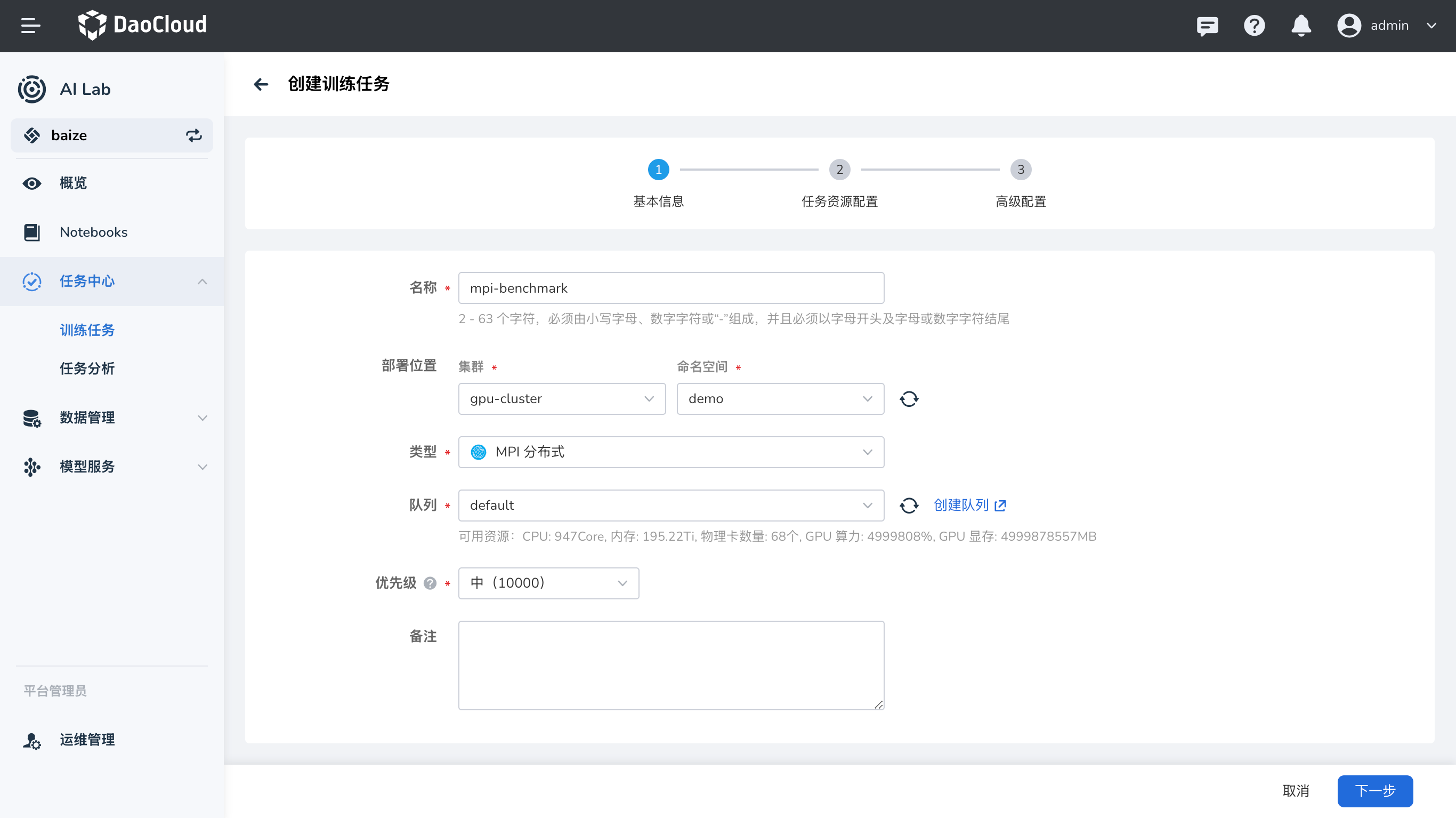Refresh the queue list
Viewport: 1456px width, 818px height.
coord(909,505)
